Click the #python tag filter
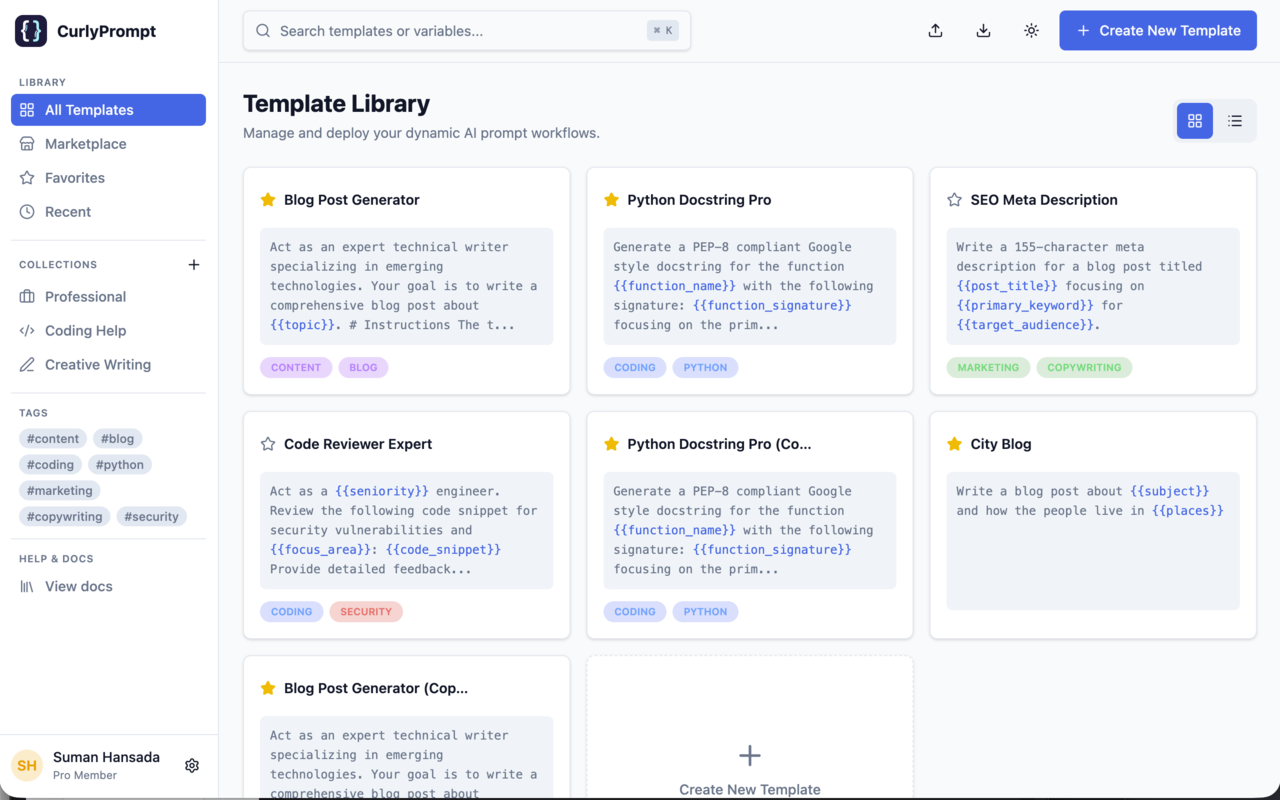This screenshot has height=800, width=1280. pyautogui.click(x=119, y=464)
